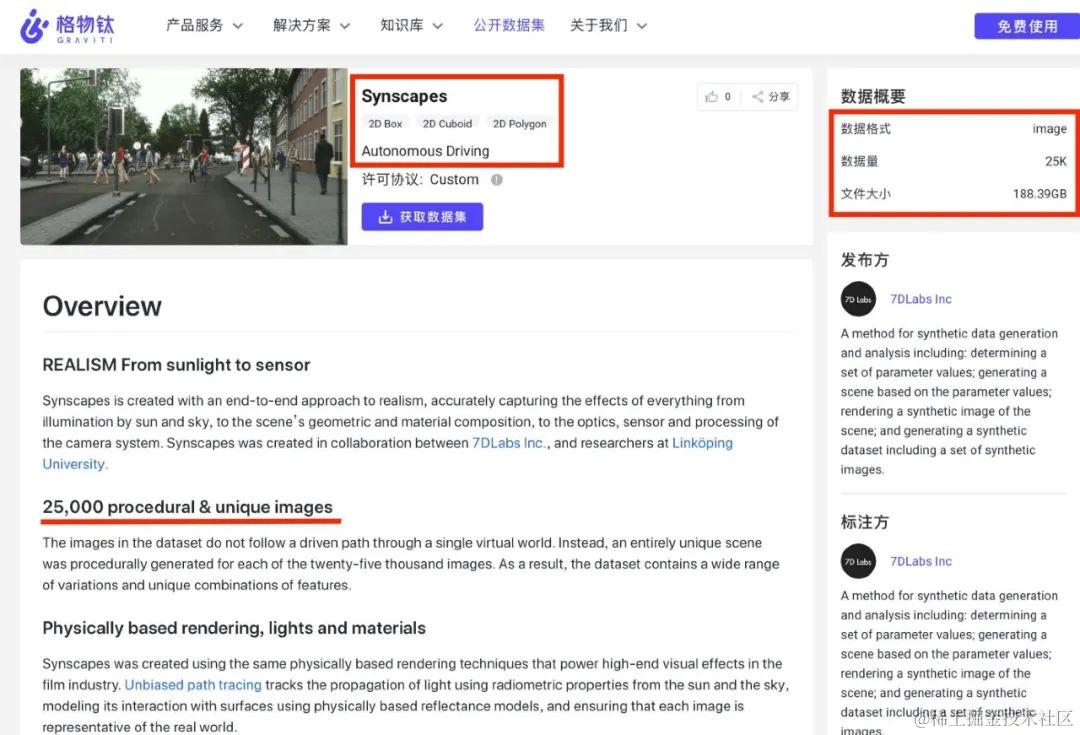1080x735 pixels.
Task: Click the 数据量 25K row
Action: click(x=953, y=161)
